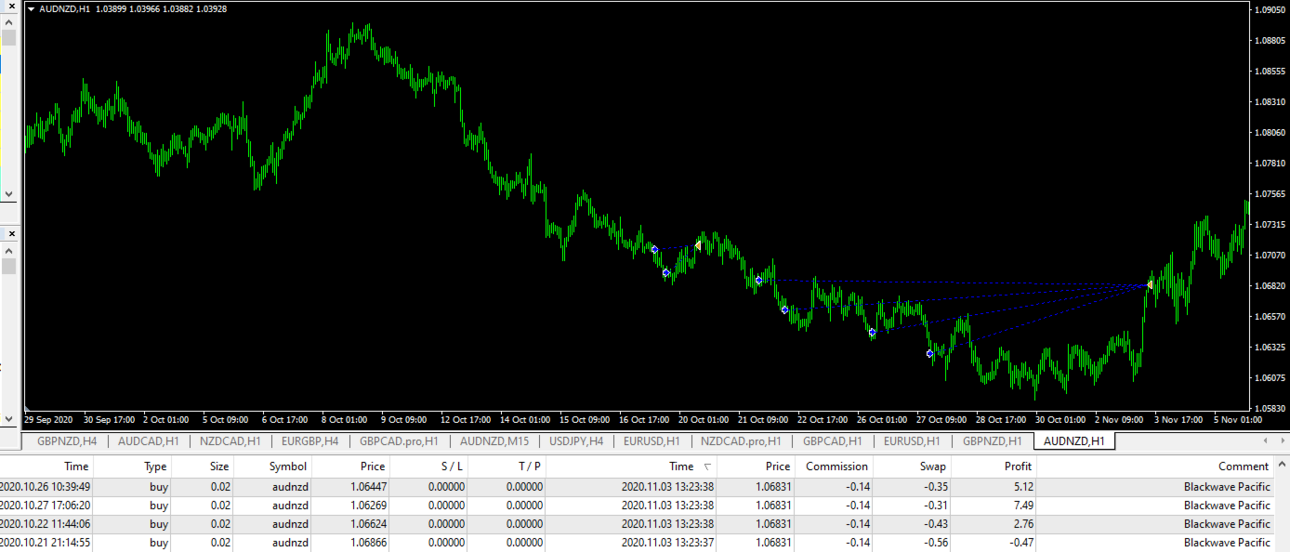Image resolution: width=1290 pixels, height=552 pixels.
Task: Select the active AUDNZD,H1 chart tab
Action: point(1074,441)
